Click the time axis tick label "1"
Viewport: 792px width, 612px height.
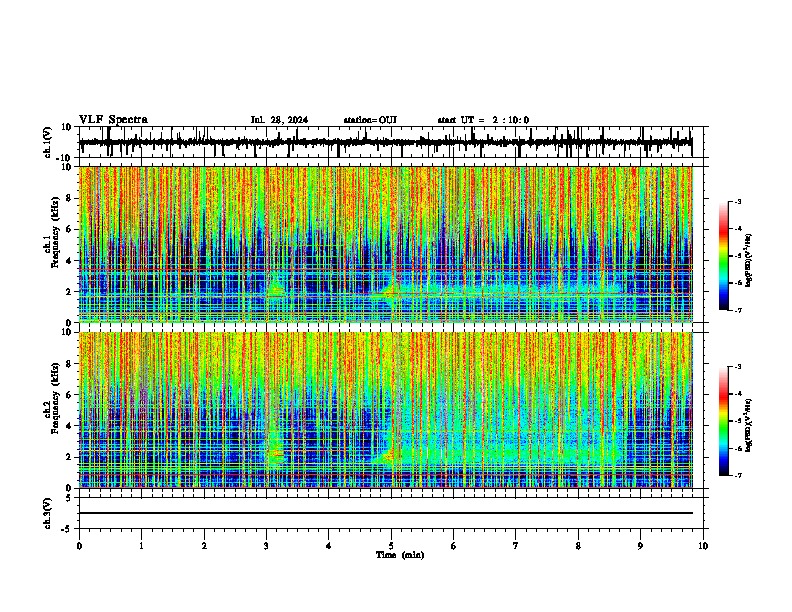[141, 546]
